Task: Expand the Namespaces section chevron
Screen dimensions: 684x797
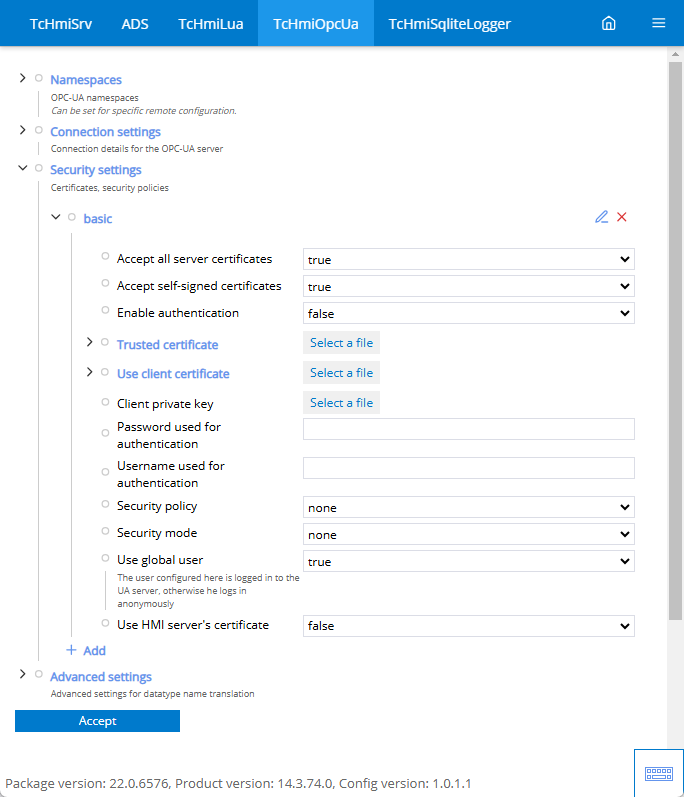Action: click(x=22, y=78)
